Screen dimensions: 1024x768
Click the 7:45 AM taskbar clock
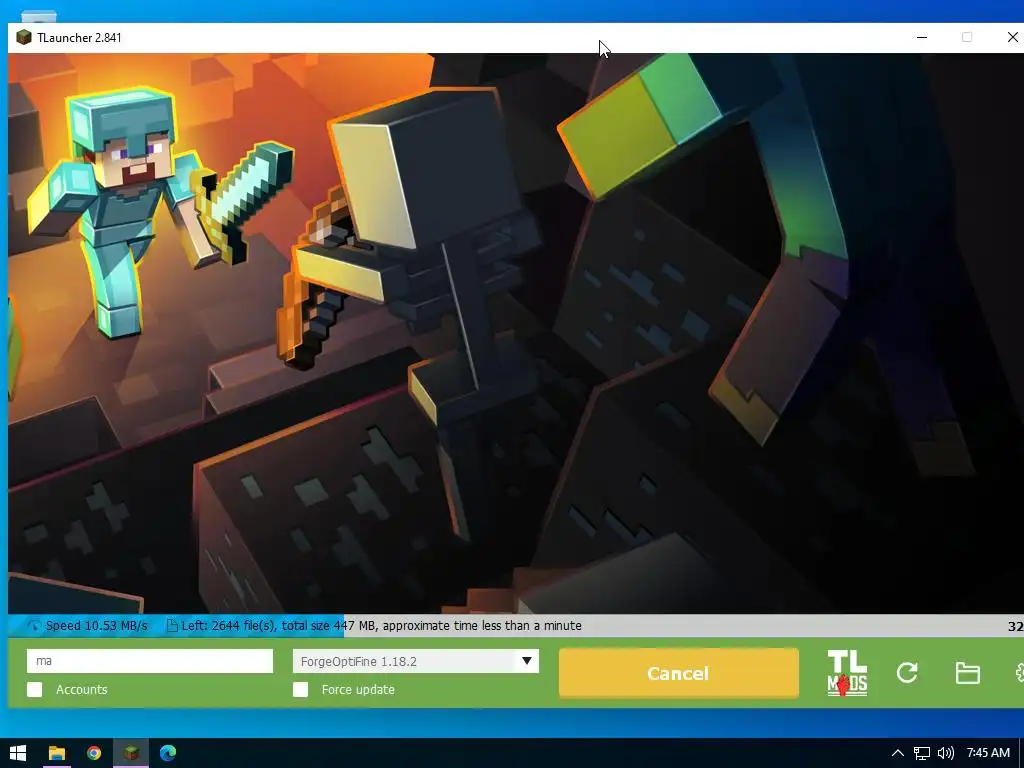988,753
